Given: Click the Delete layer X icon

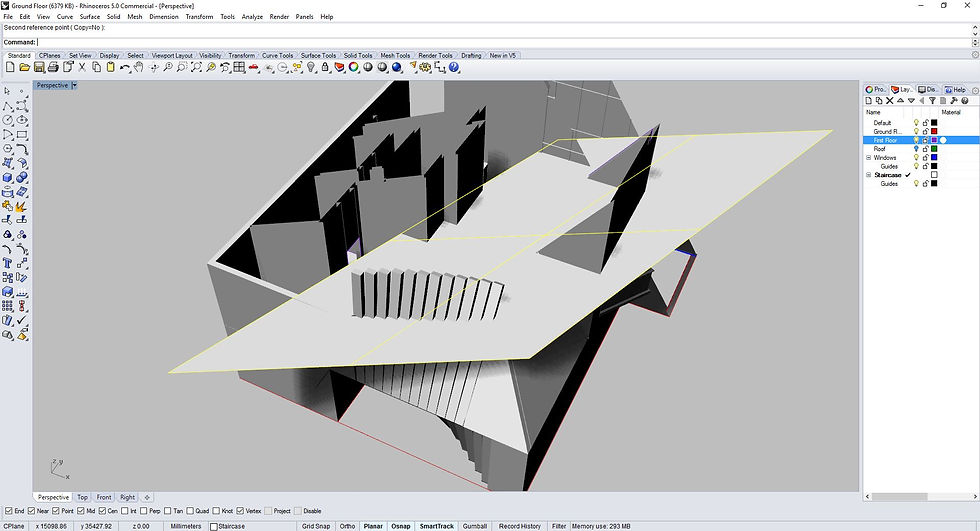Looking at the screenshot, I should 889,101.
